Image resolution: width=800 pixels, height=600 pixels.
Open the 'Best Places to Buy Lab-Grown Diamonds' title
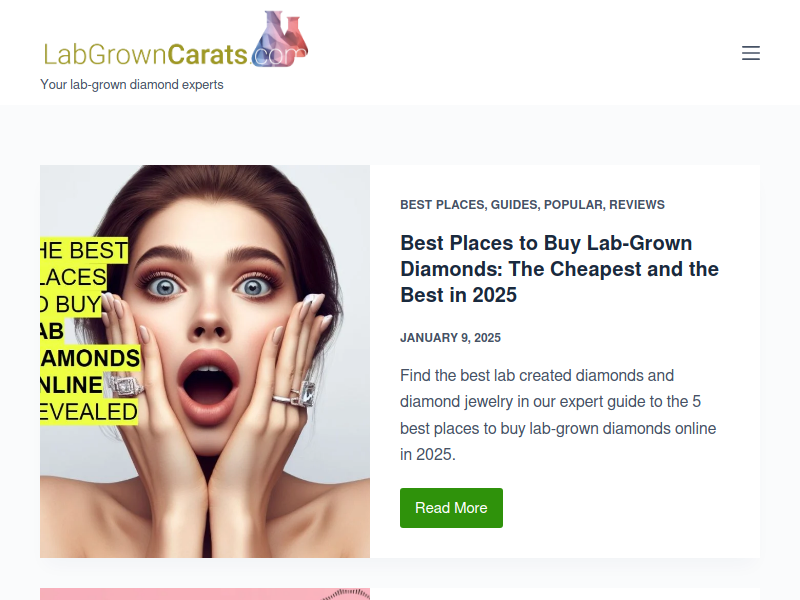pyautogui.click(x=559, y=269)
